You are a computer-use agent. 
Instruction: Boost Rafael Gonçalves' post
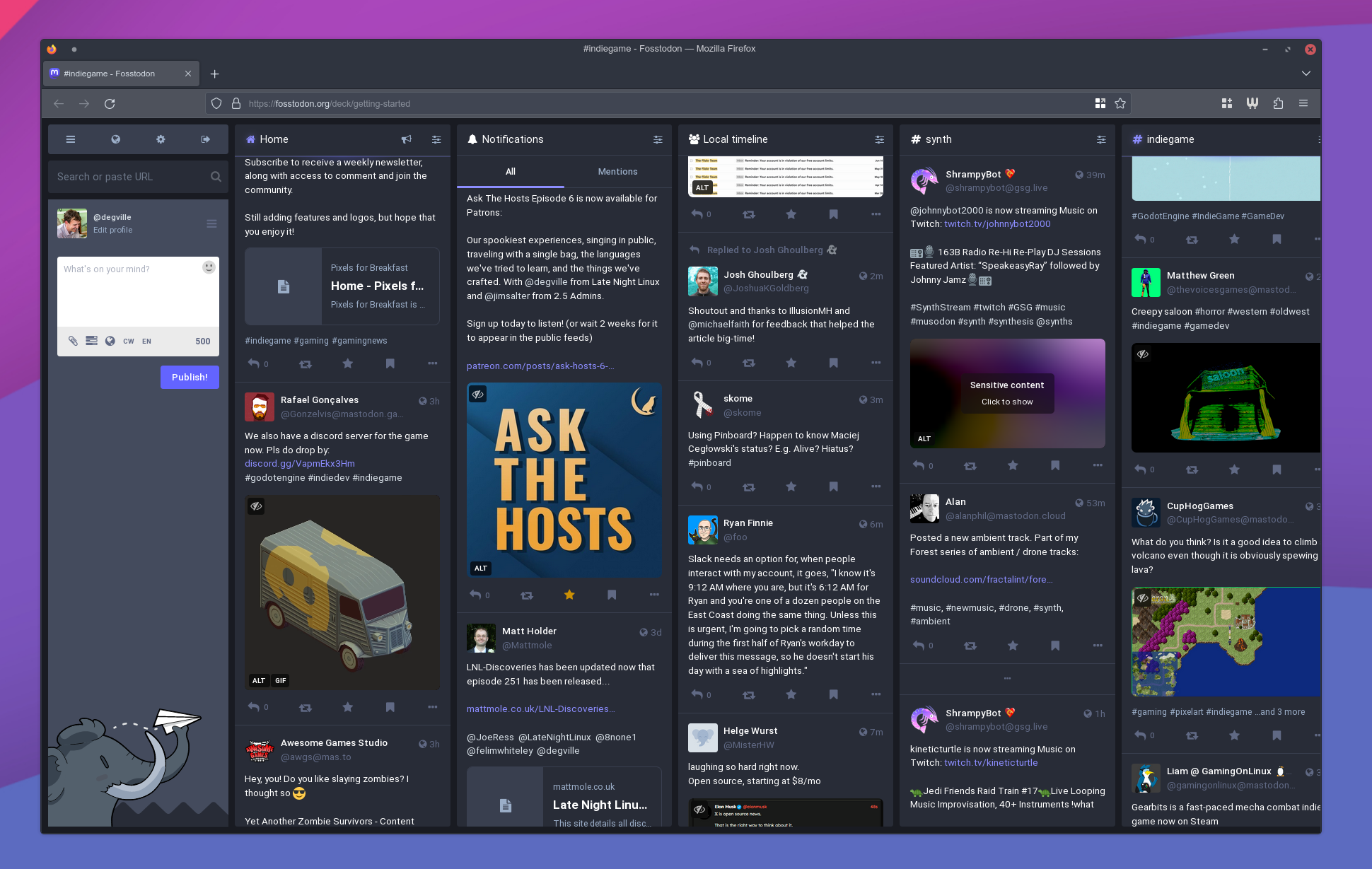305,707
